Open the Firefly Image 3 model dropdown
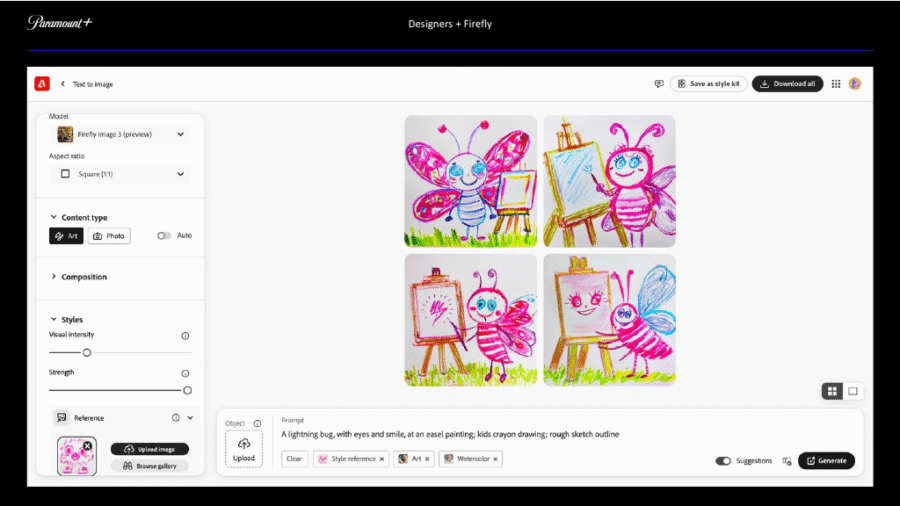This screenshot has height=506, width=900. click(120, 134)
